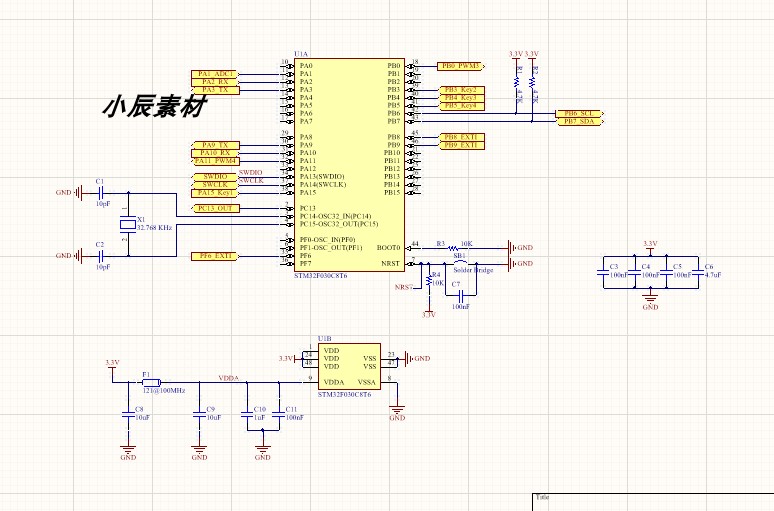Select the PB5_Key4 port
This screenshot has height=511, width=774.
[461, 106]
